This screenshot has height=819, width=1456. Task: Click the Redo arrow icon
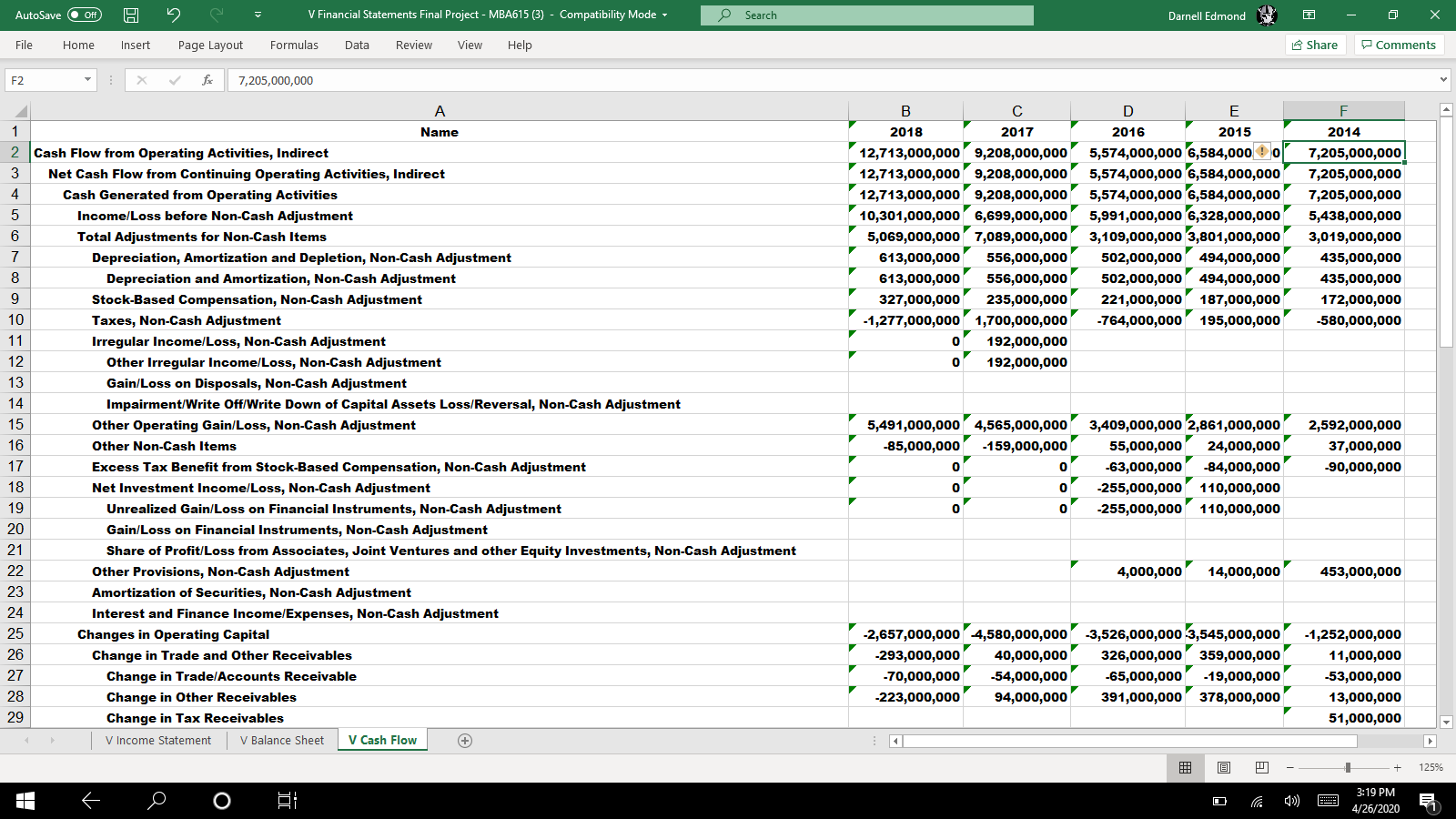pyautogui.click(x=217, y=15)
